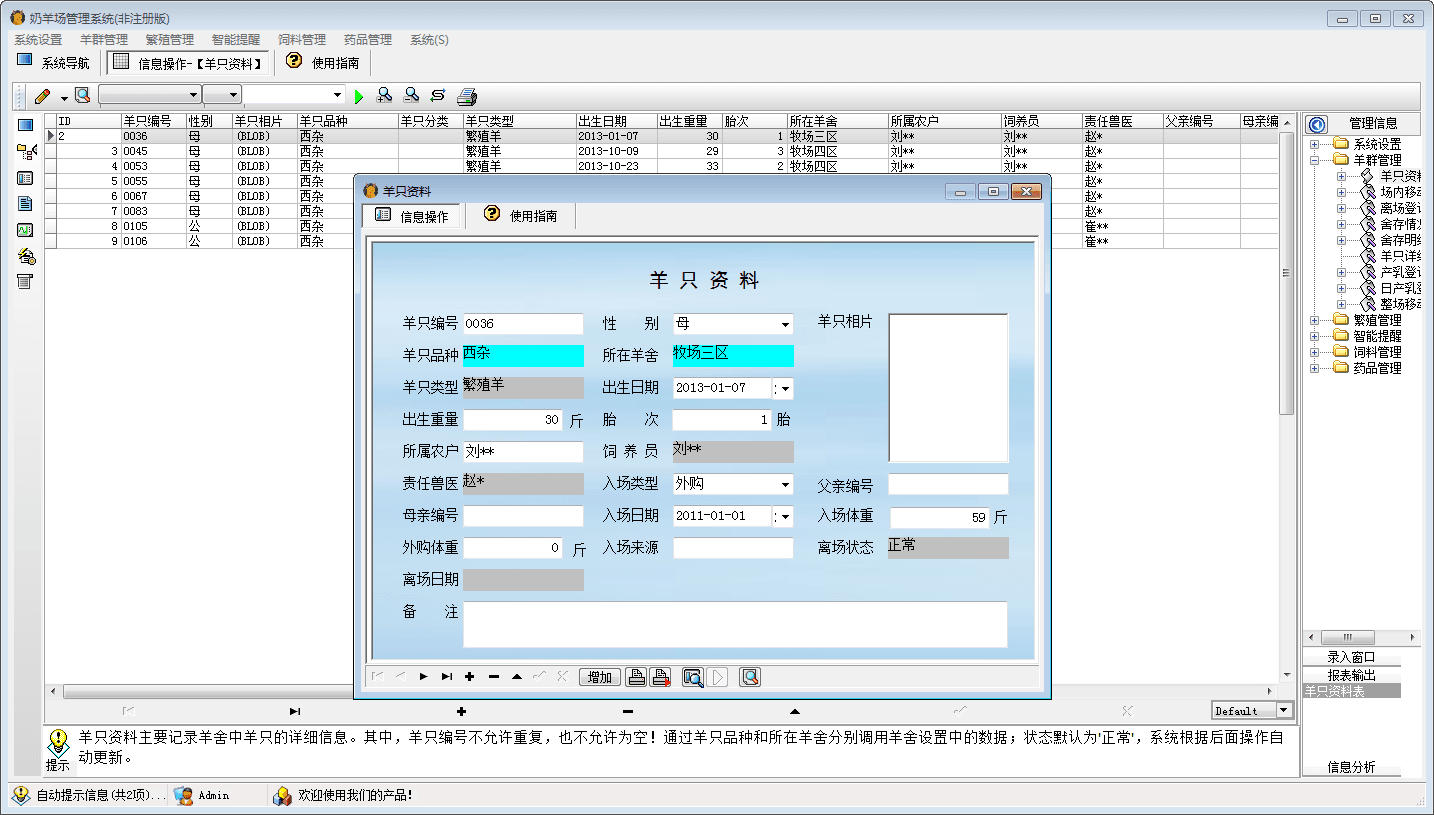Click the folder tree icon in left sidebar
The width and height of the screenshot is (1434, 815).
(27, 152)
